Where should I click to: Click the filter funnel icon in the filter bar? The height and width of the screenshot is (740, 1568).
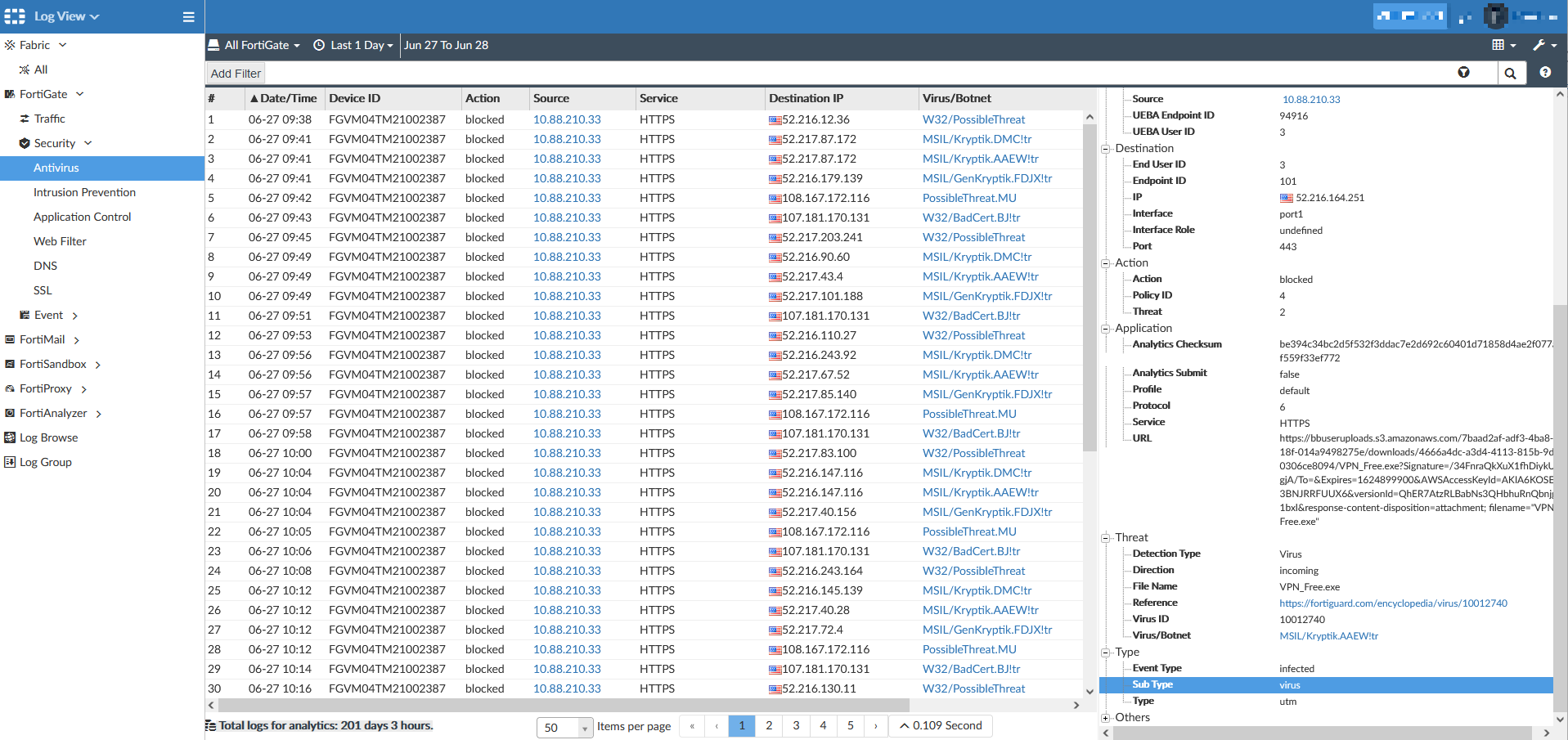coord(1463,72)
